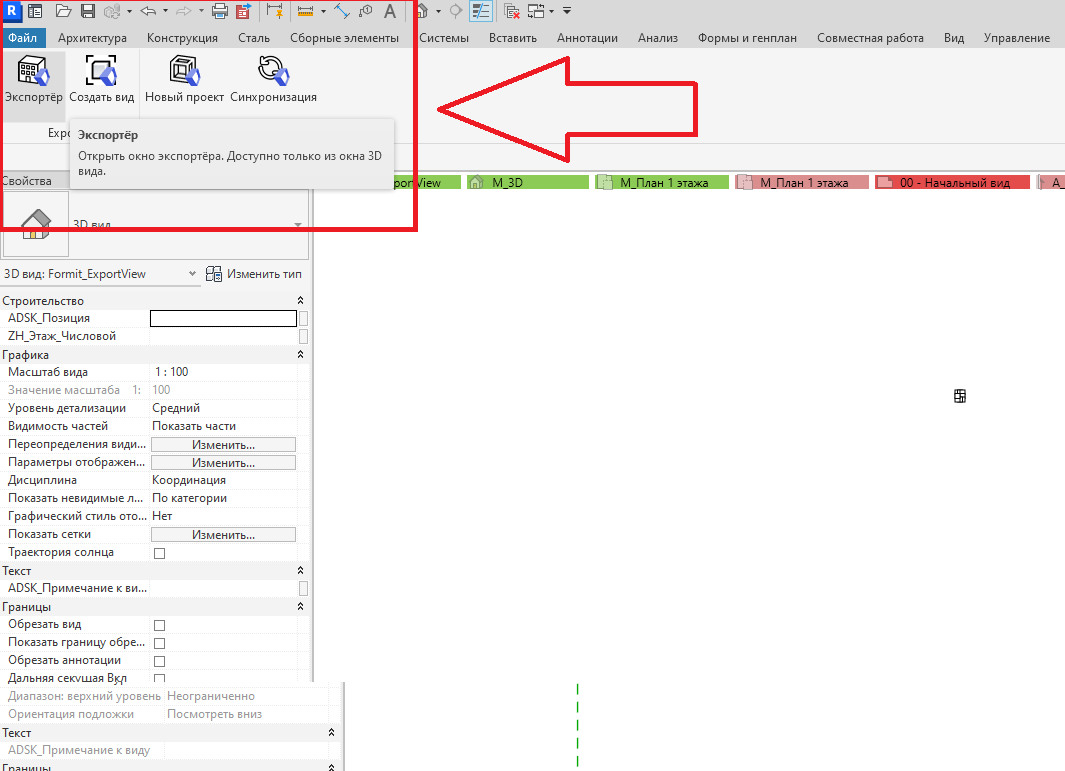The image size is (1065, 771).
Task: Switch to the Конструкция ribbon tab
Action: 183,38
